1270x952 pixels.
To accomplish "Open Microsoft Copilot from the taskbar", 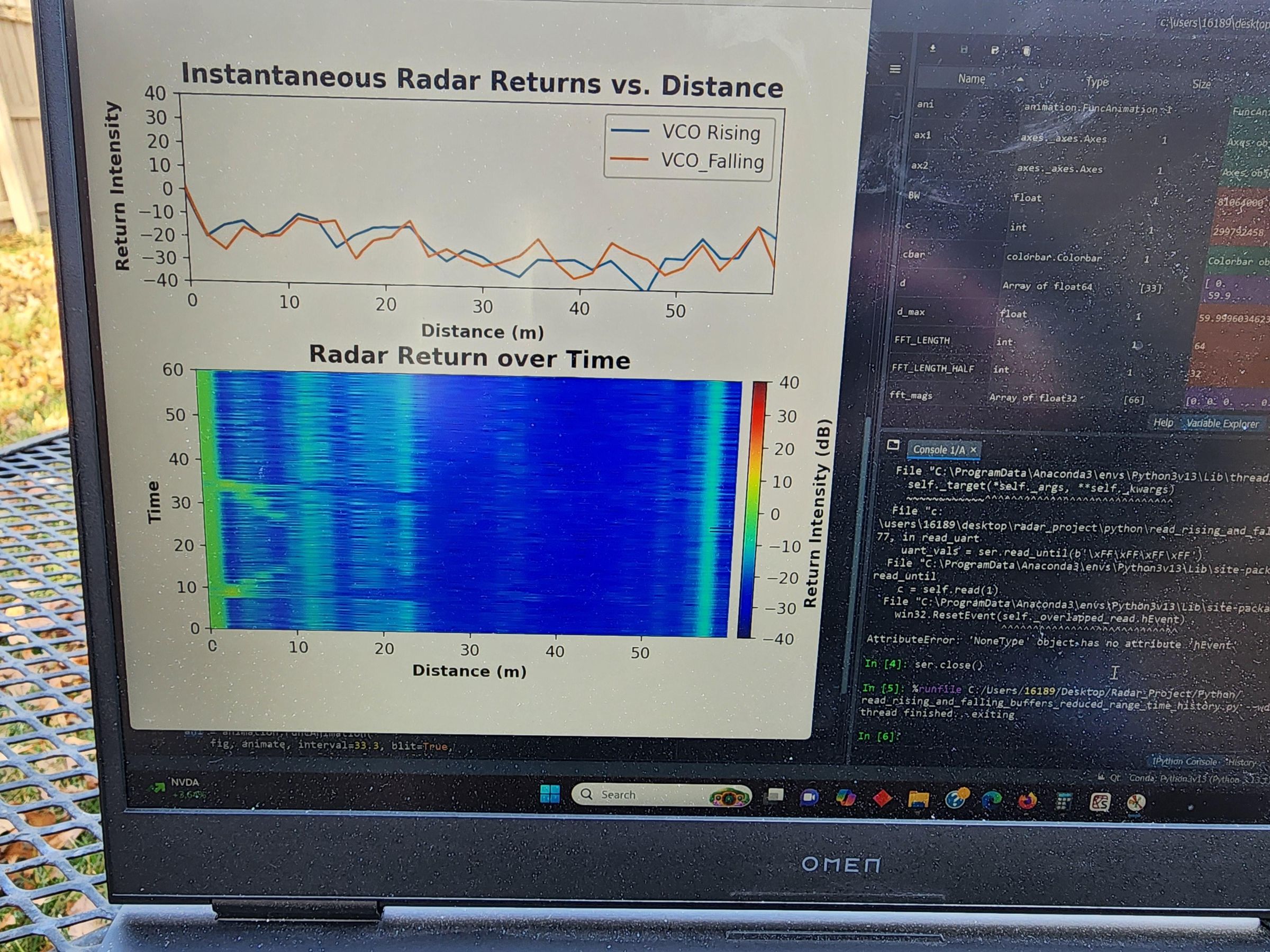I will pos(846,798).
